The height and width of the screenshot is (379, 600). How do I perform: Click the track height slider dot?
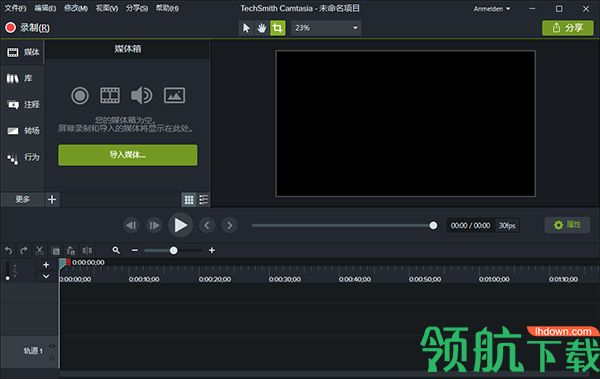coord(8,278)
